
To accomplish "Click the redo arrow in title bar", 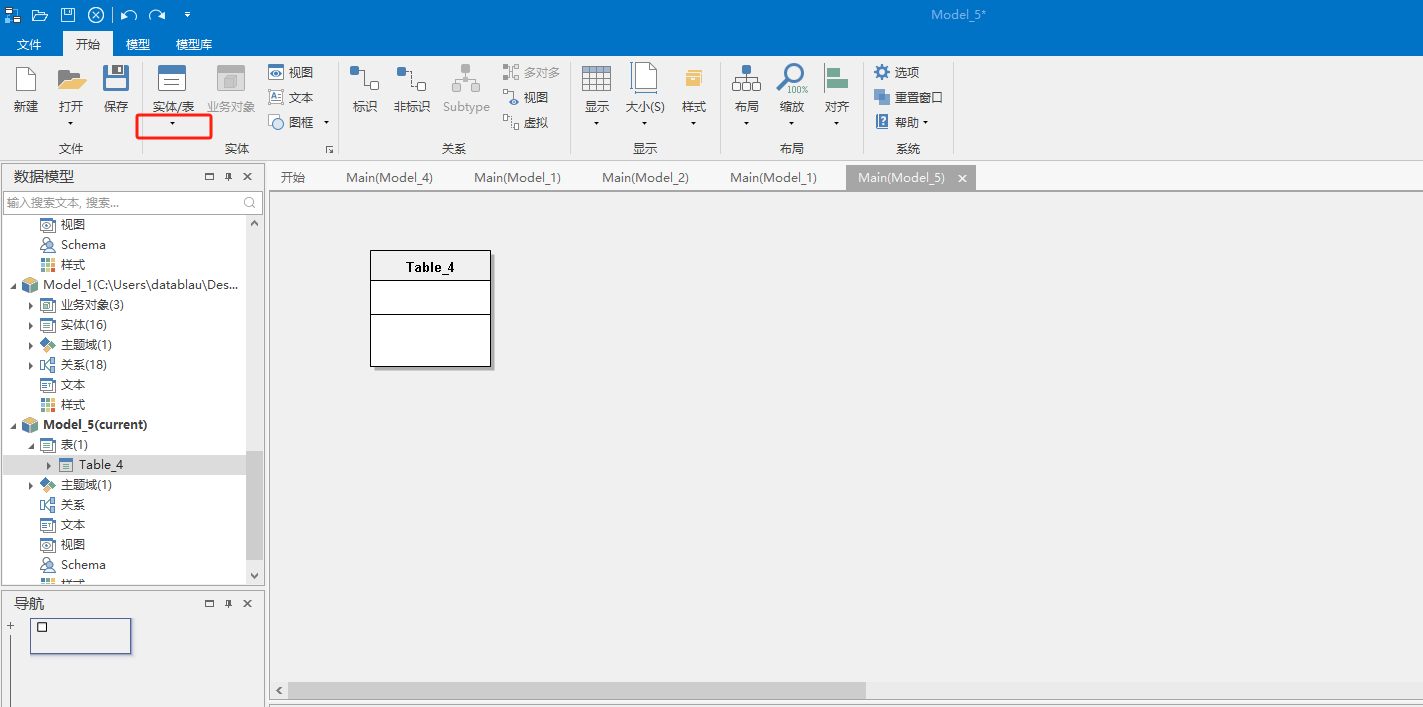I will point(157,15).
